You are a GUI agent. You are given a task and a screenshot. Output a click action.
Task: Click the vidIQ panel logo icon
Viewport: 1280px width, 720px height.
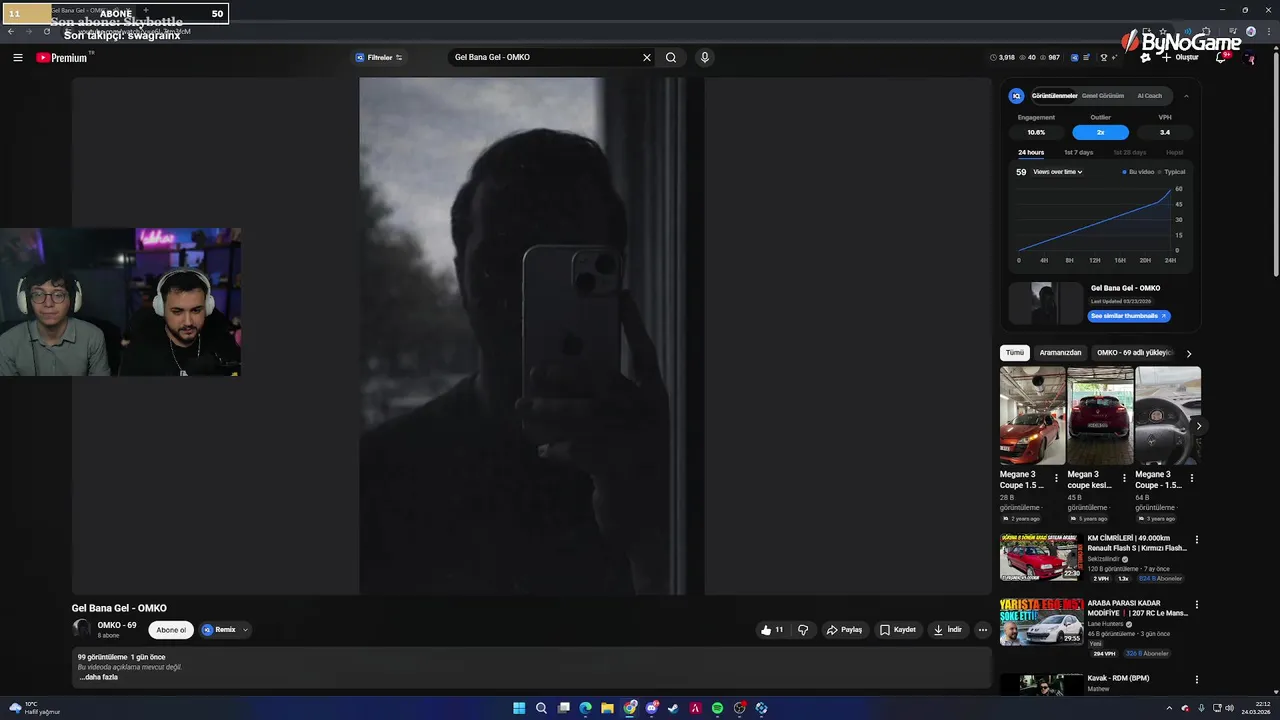coord(1017,96)
